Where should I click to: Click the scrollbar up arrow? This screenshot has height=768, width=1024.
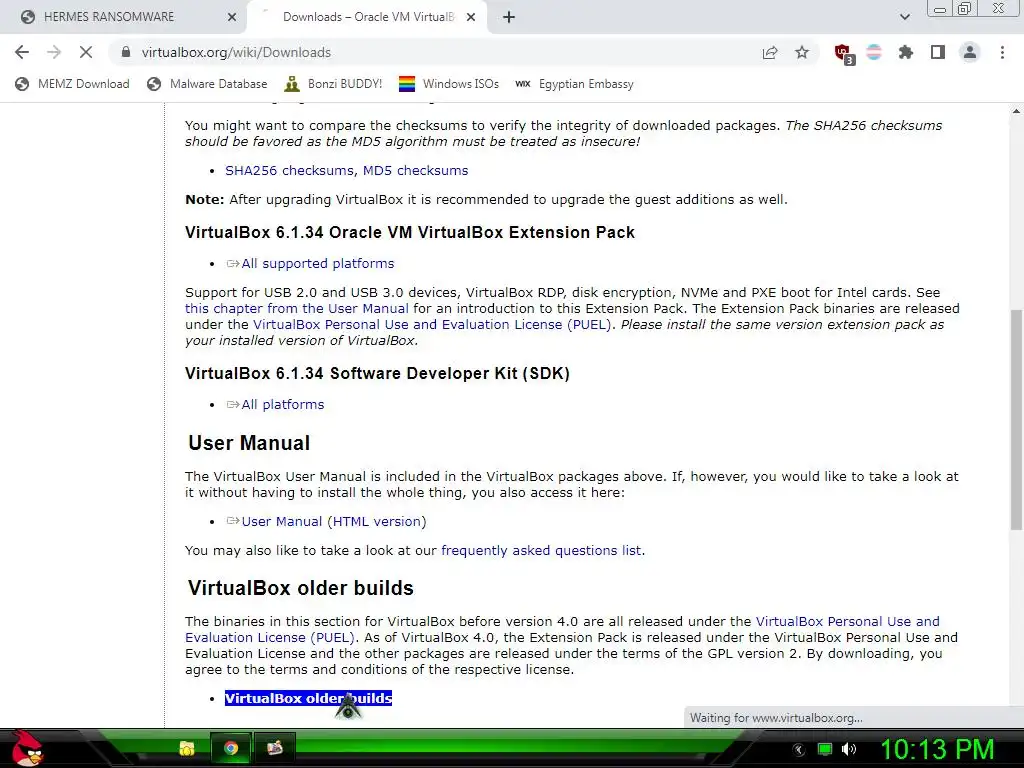pyautogui.click(x=1016, y=112)
